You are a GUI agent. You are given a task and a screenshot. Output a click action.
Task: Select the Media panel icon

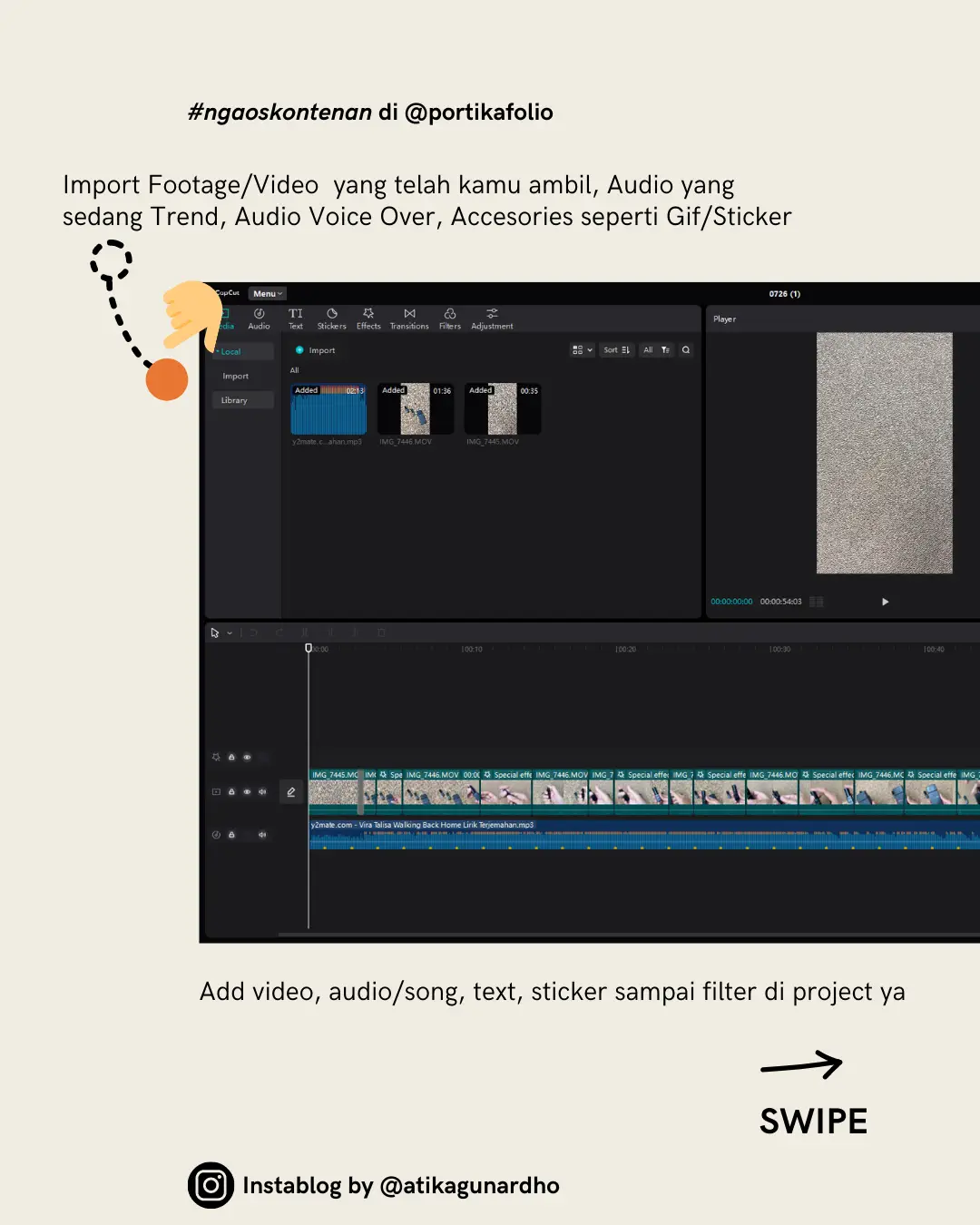coord(223,319)
